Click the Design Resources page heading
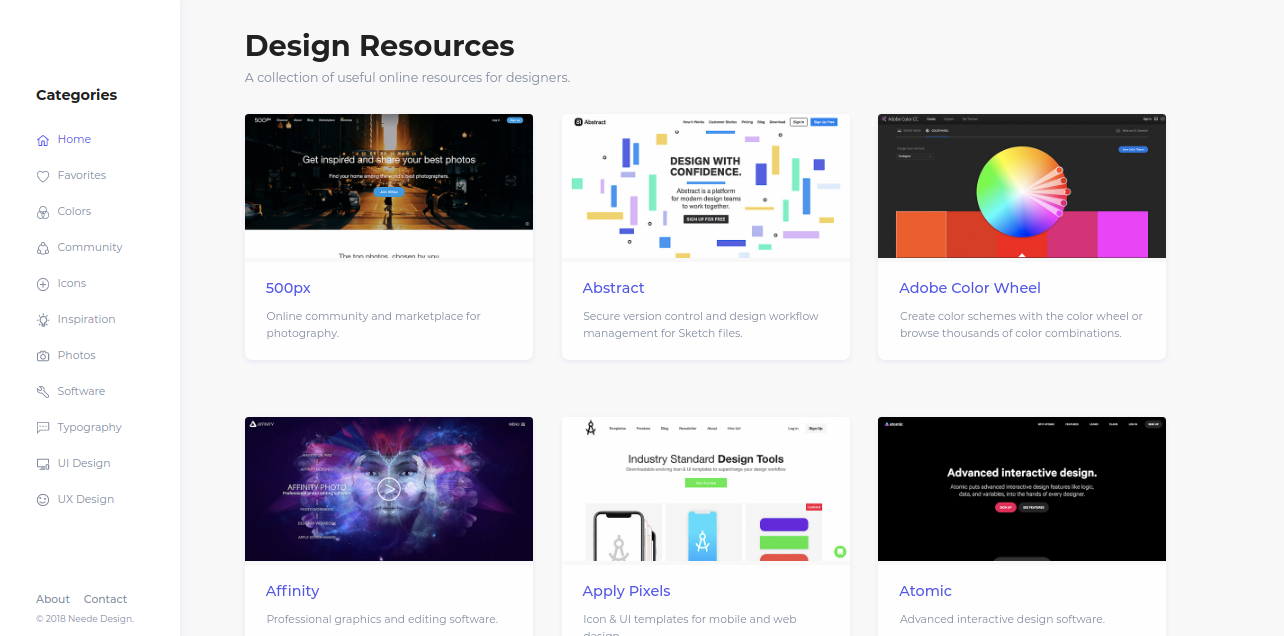 (380, 46)
